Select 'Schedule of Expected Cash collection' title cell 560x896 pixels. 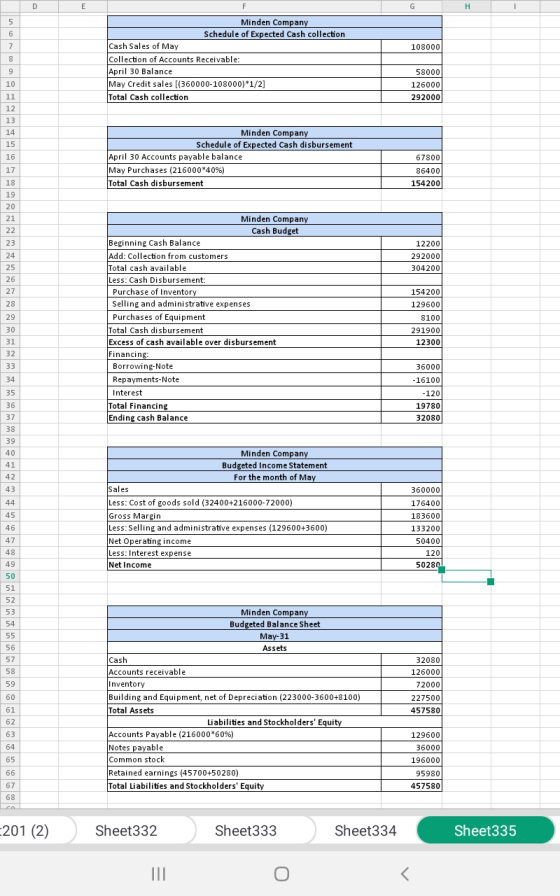274,34
